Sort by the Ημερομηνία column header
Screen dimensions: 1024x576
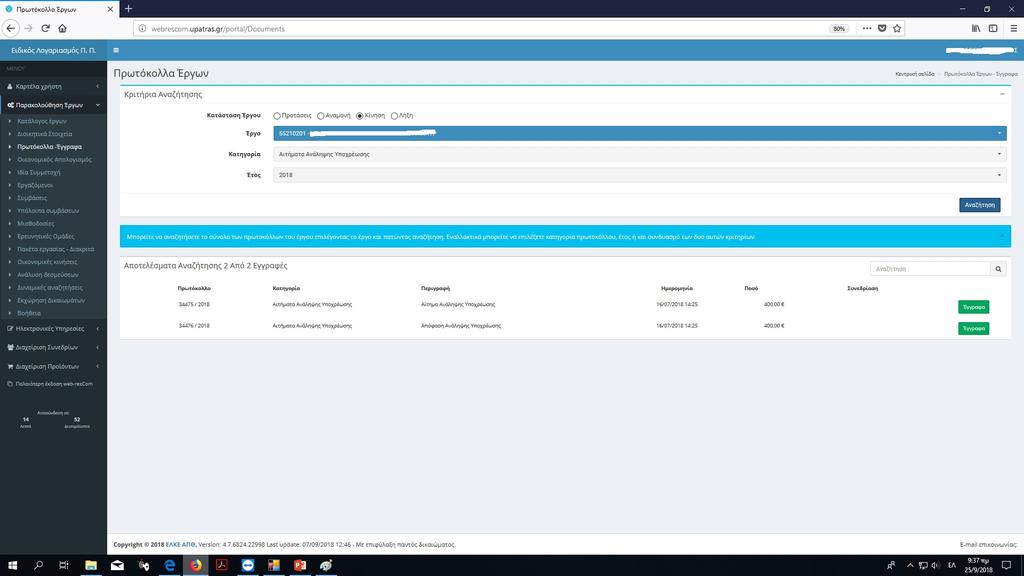click(x=677, y=288)
